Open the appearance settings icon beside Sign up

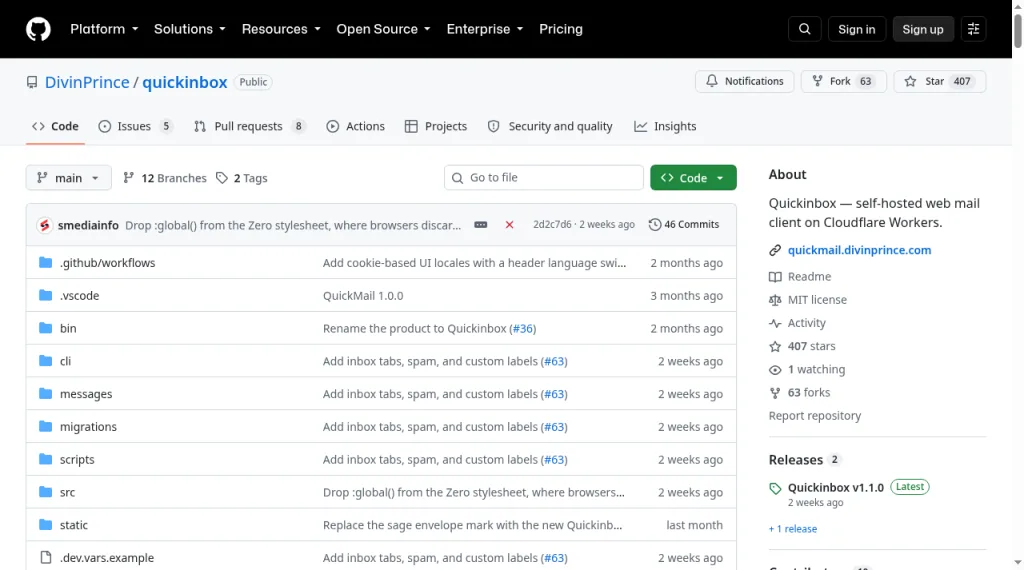973,29
